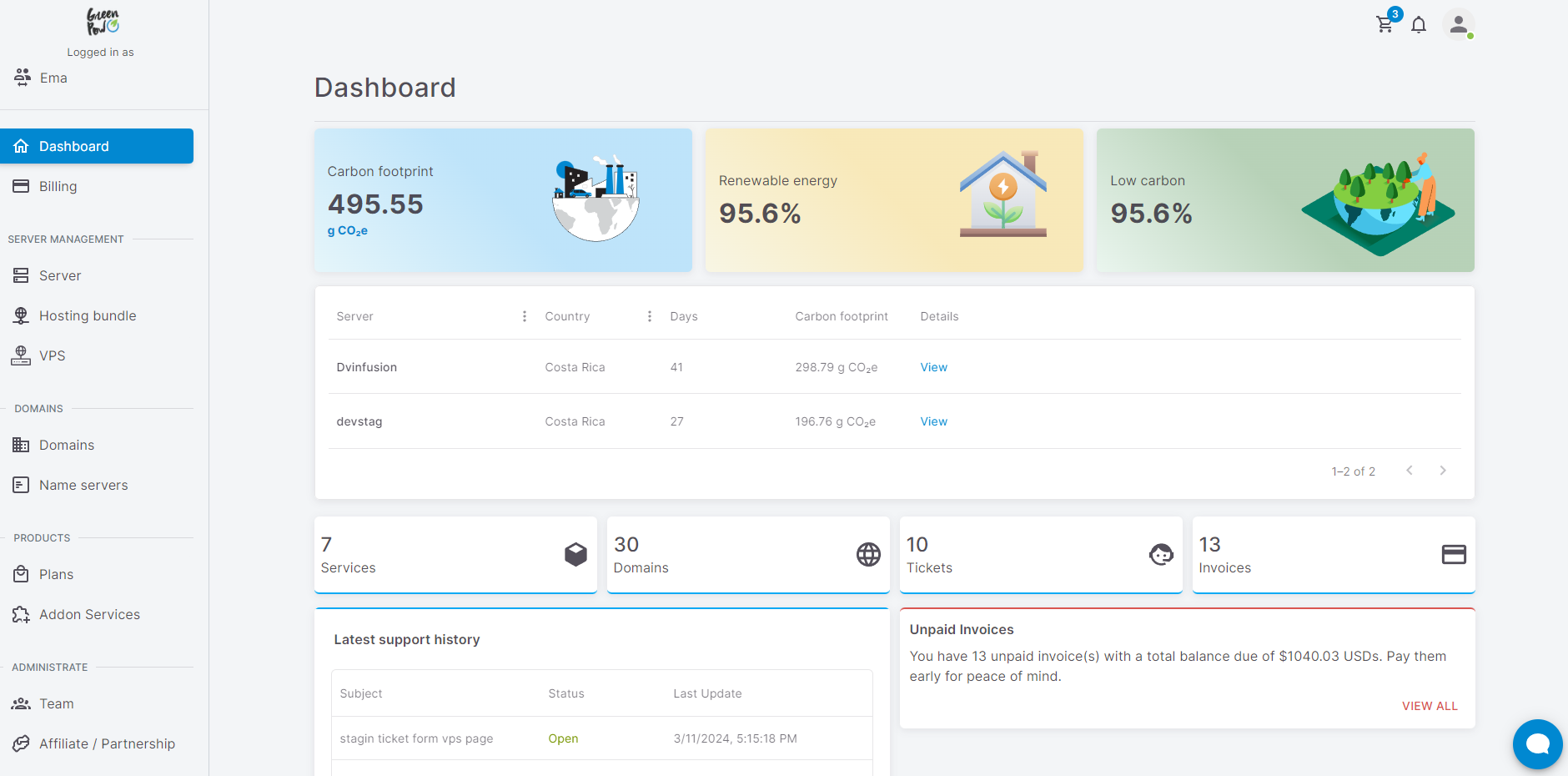
Task: Select VPS from sidebar
Action: coord(52,355)
